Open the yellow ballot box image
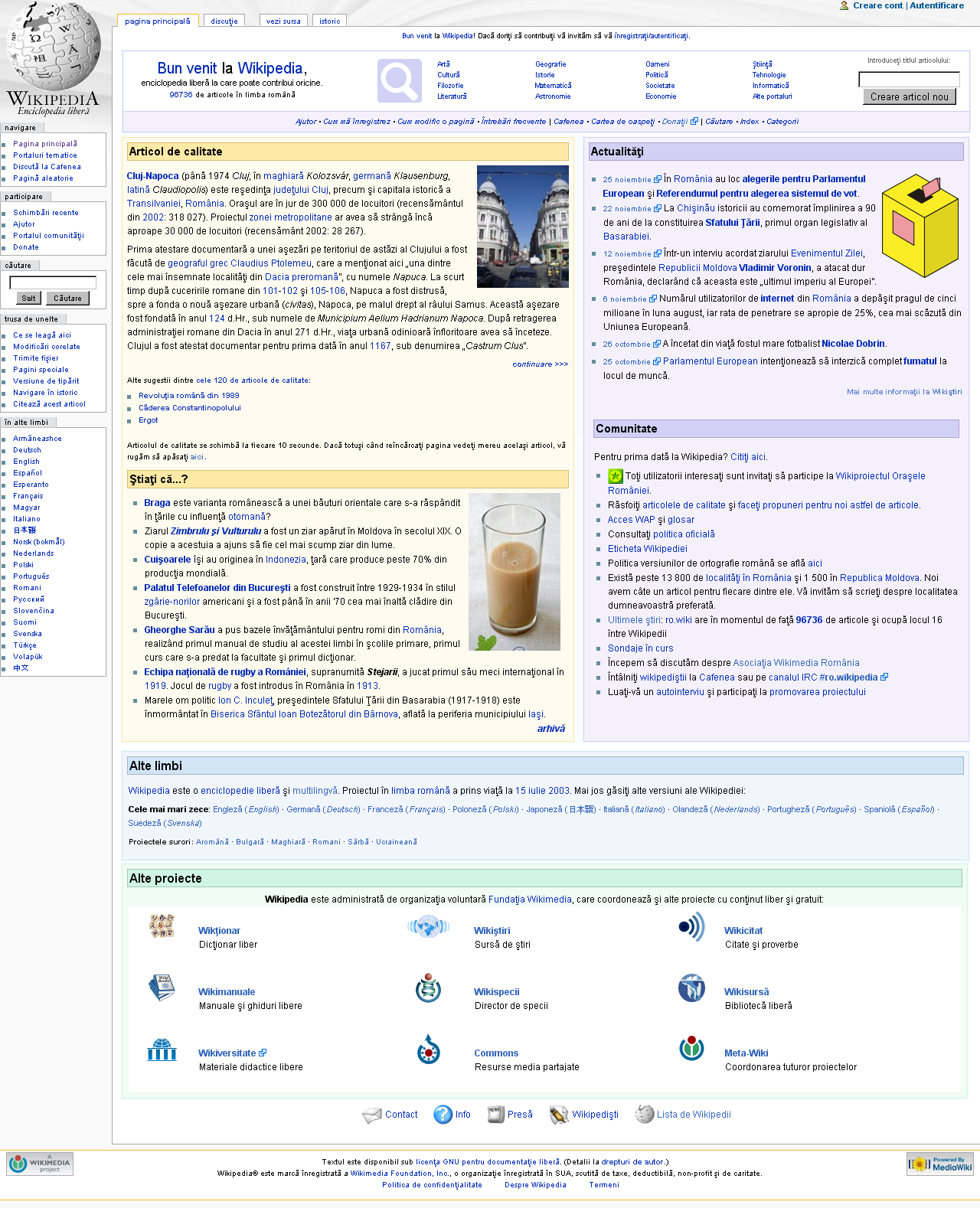Screen dimensions: 980x1208 tap(920, 226)
